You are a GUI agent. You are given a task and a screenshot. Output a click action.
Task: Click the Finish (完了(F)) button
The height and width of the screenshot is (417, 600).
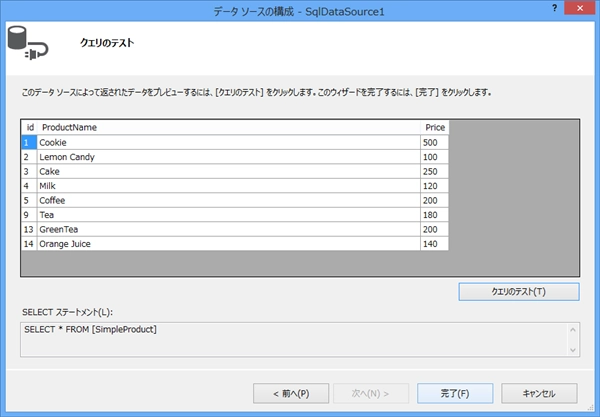[455, 393]
